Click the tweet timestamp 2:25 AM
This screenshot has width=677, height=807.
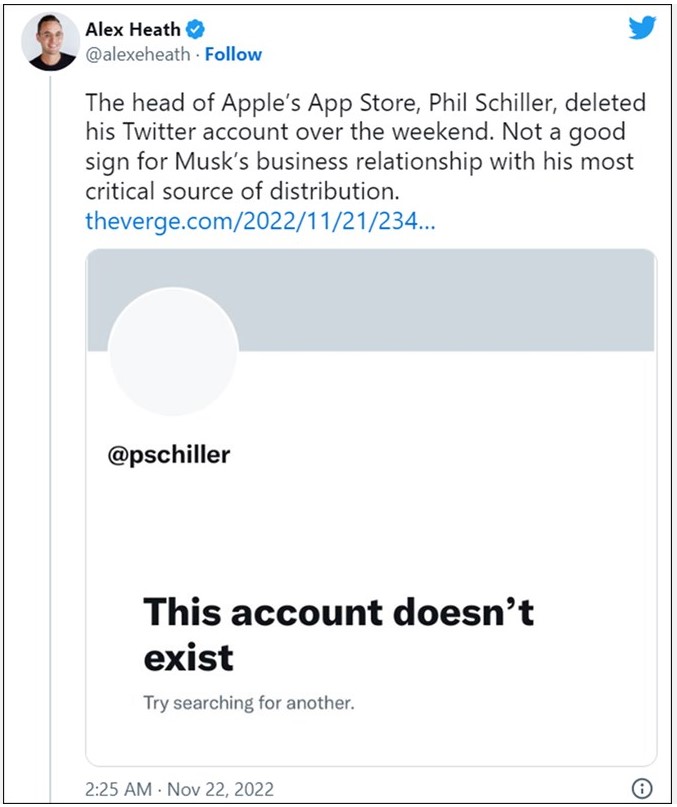[x=119, y=787]
